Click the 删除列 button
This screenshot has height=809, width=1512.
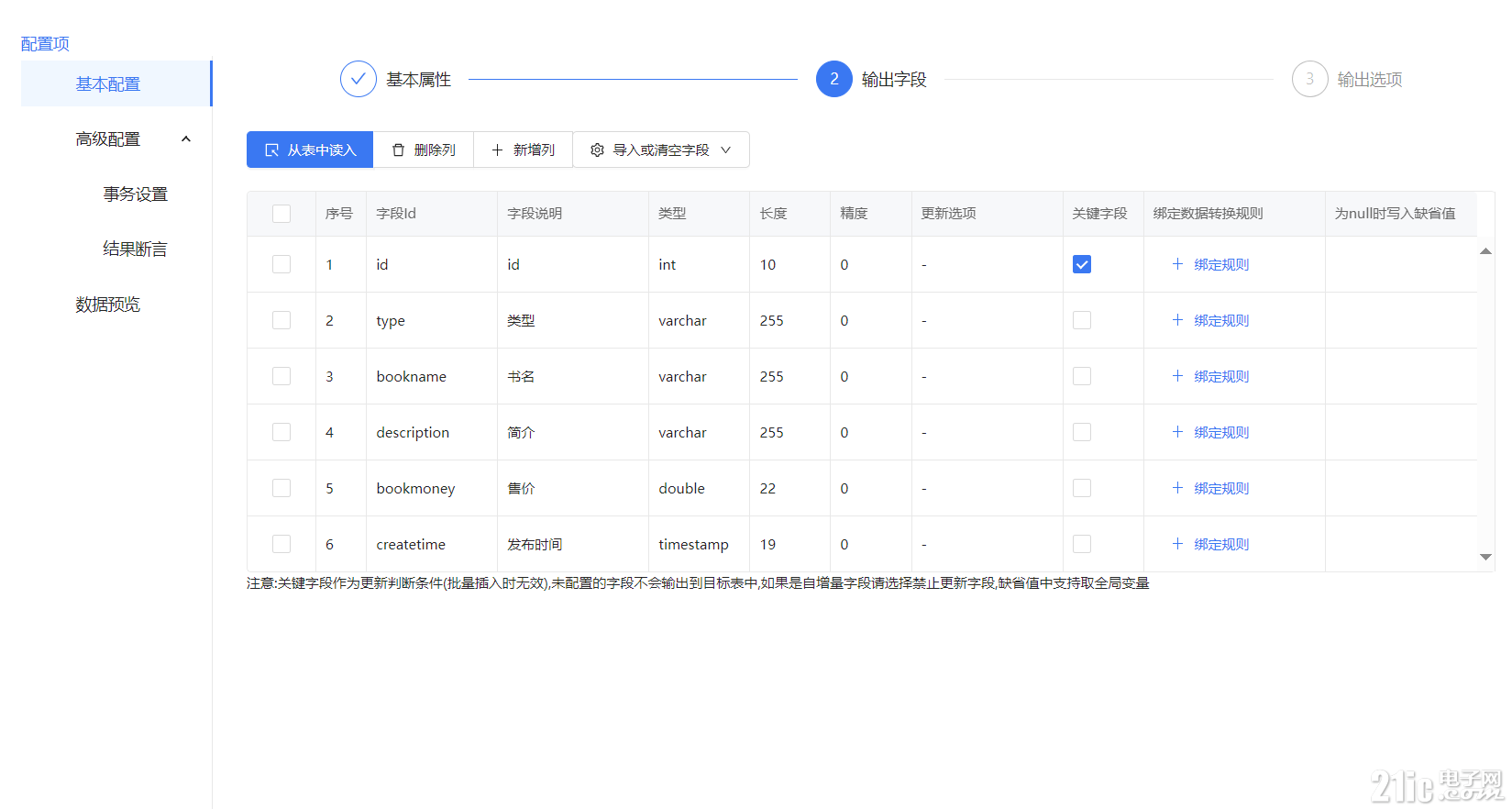(424, 150)
